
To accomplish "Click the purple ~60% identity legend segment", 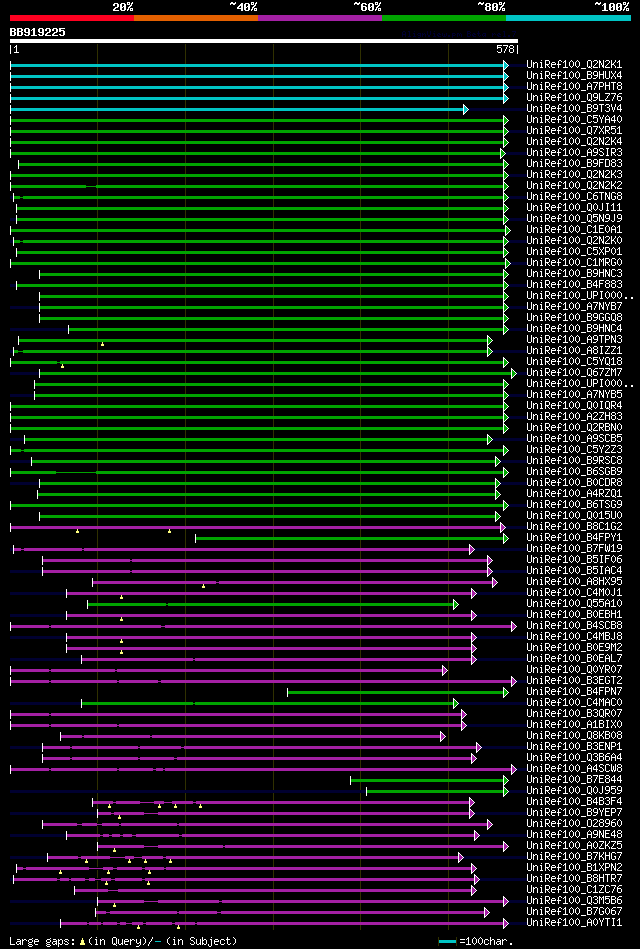I will [320, 18].
